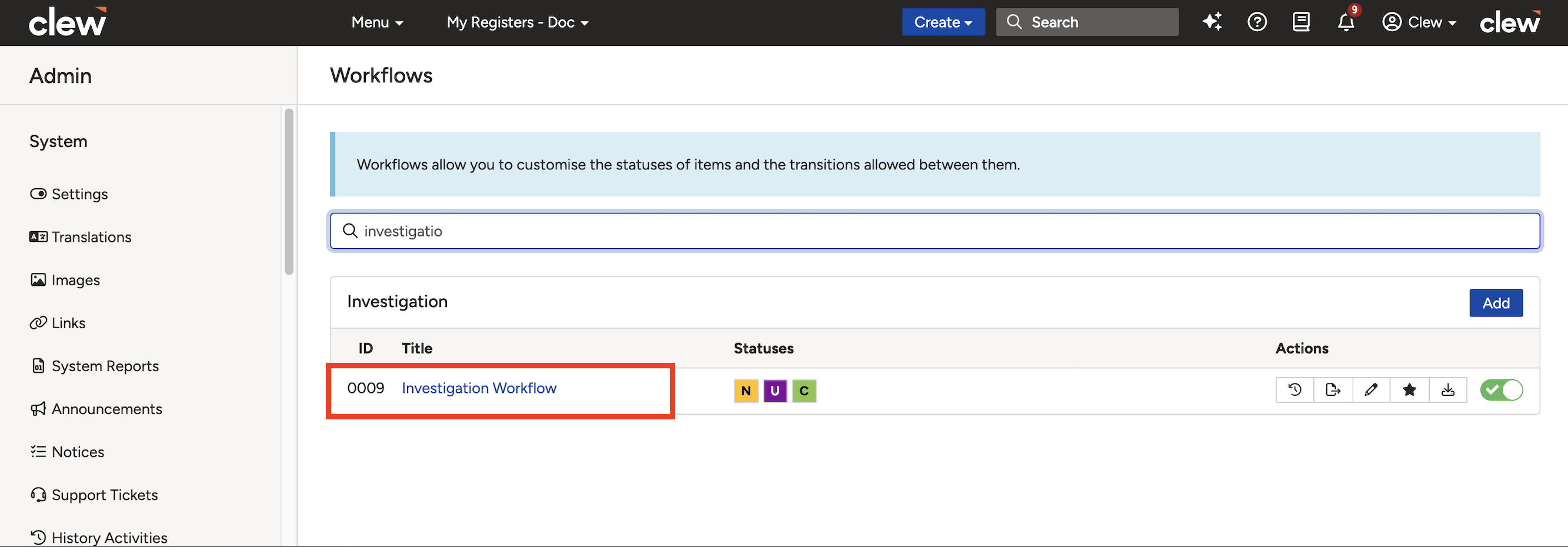
Task: Click the clew logo at top right
Action: click(x=1510, y=22)
